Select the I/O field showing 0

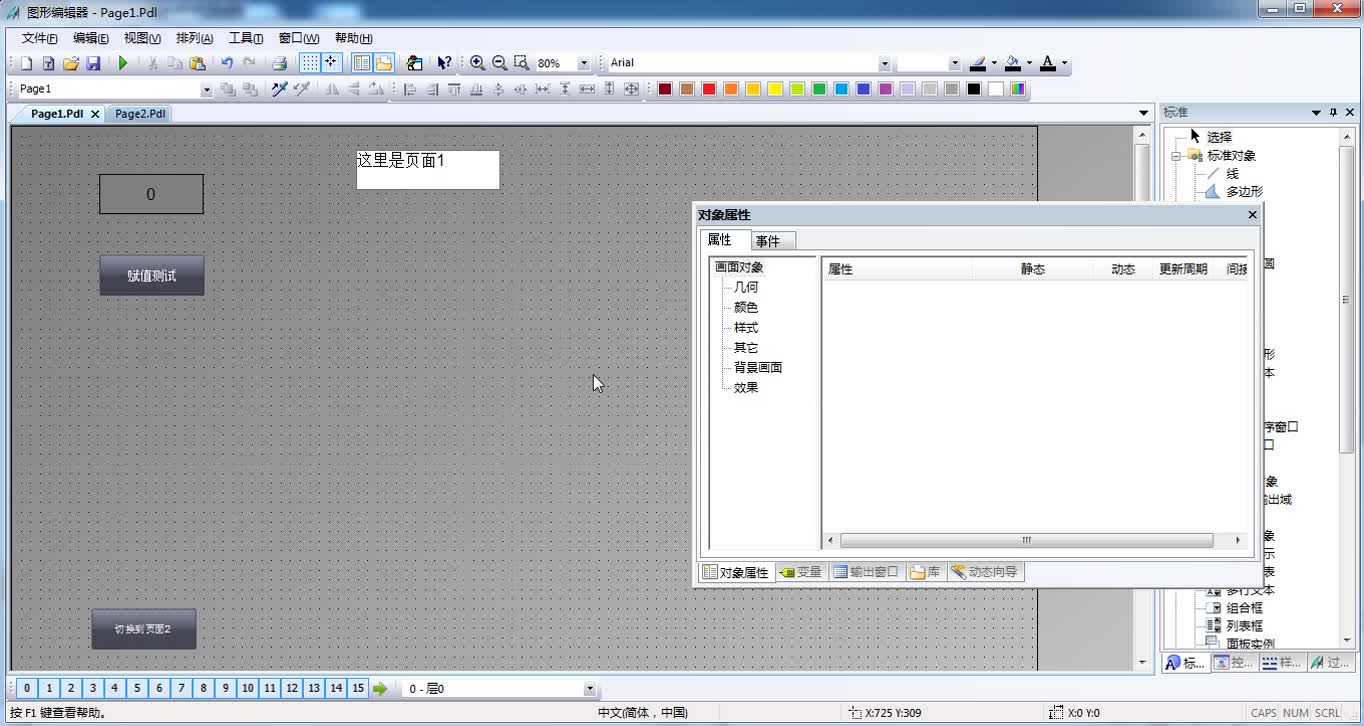(151, 194)
